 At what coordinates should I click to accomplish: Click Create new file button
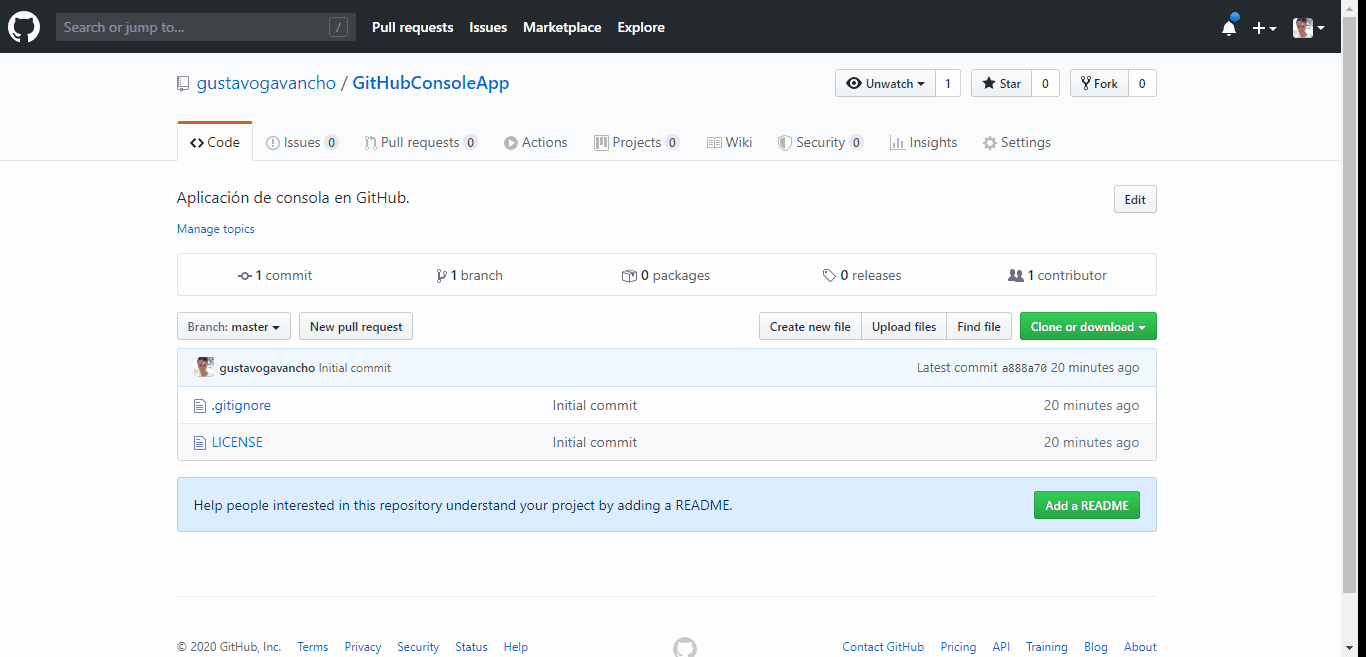click(810, 326)
